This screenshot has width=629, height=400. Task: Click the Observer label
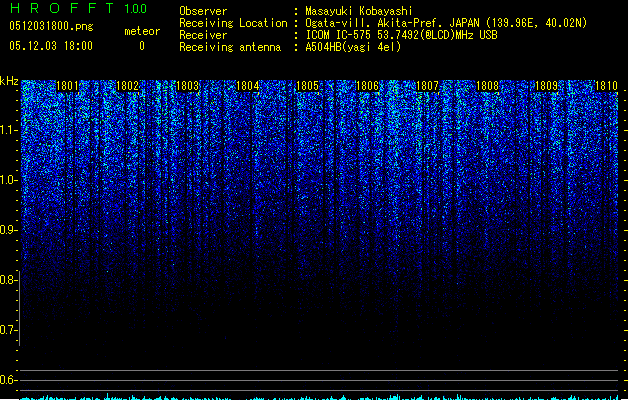pyautogui.click(x=203, y=11)
